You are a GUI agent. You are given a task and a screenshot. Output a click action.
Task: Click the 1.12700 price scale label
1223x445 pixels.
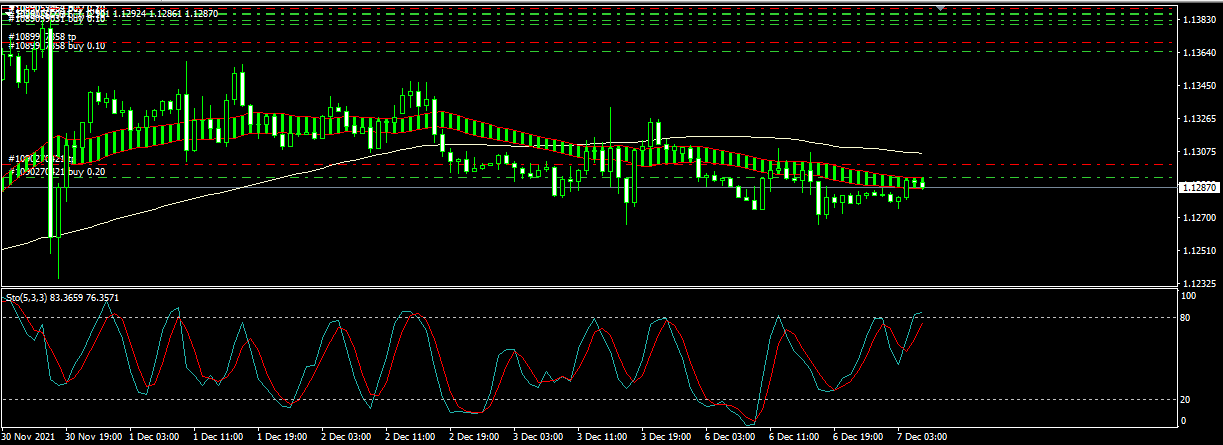(x=1199, y=217)
